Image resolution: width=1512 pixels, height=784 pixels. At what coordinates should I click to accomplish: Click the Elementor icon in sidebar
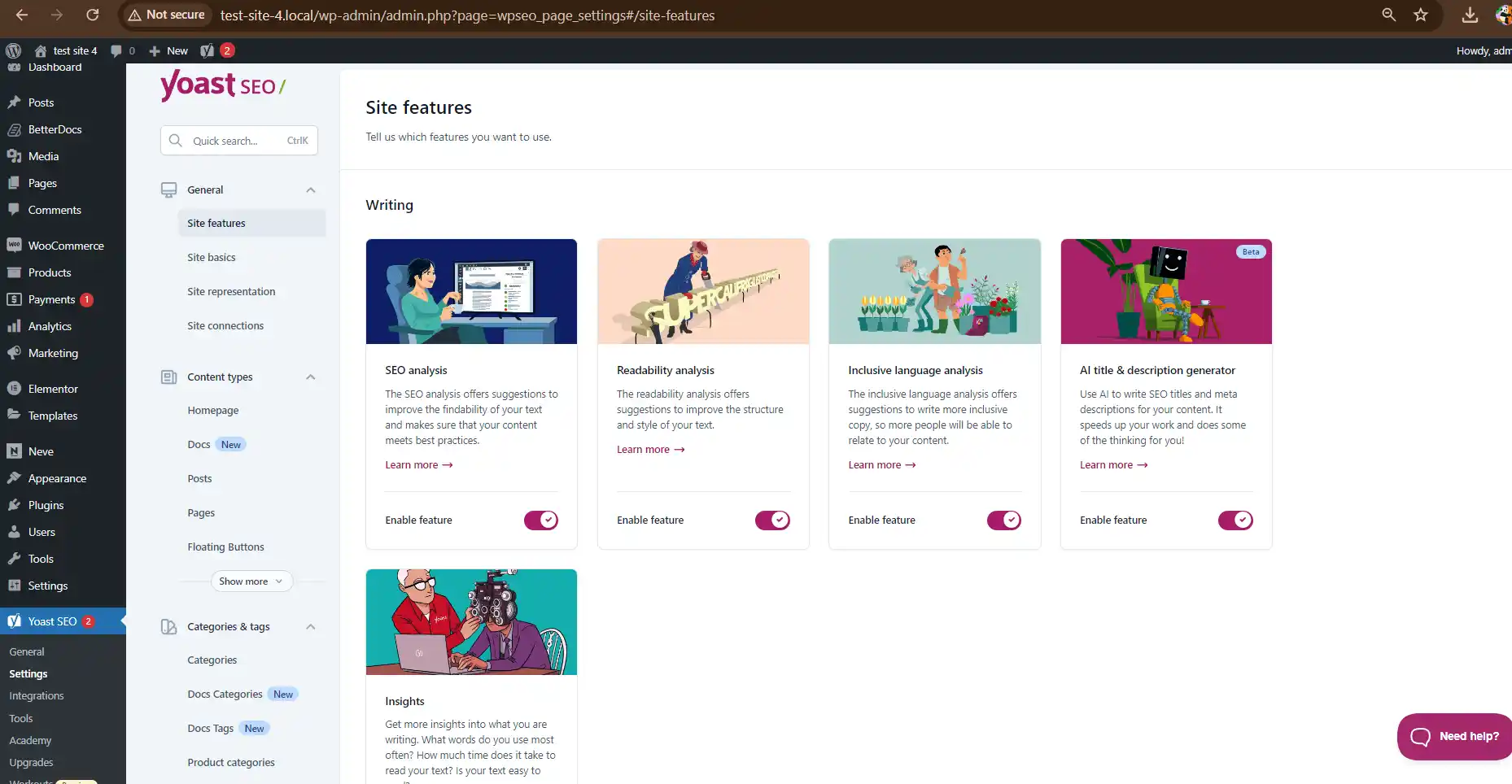pyautogui.click(x=14, y=389)
